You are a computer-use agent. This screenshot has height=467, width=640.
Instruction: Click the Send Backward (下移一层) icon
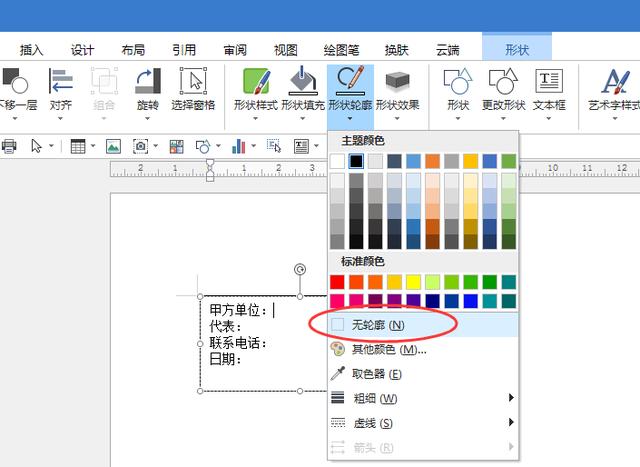coord(15,81)
